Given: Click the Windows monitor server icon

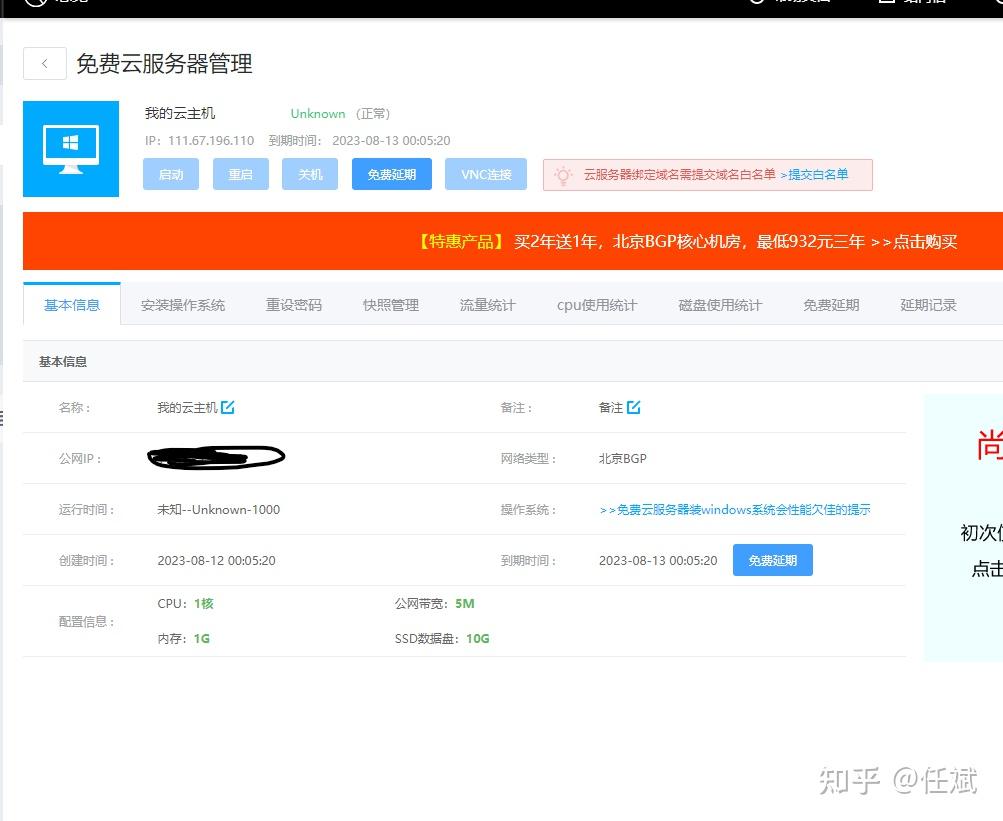Looking at the screenshot, I should click(x=71, y=148).
